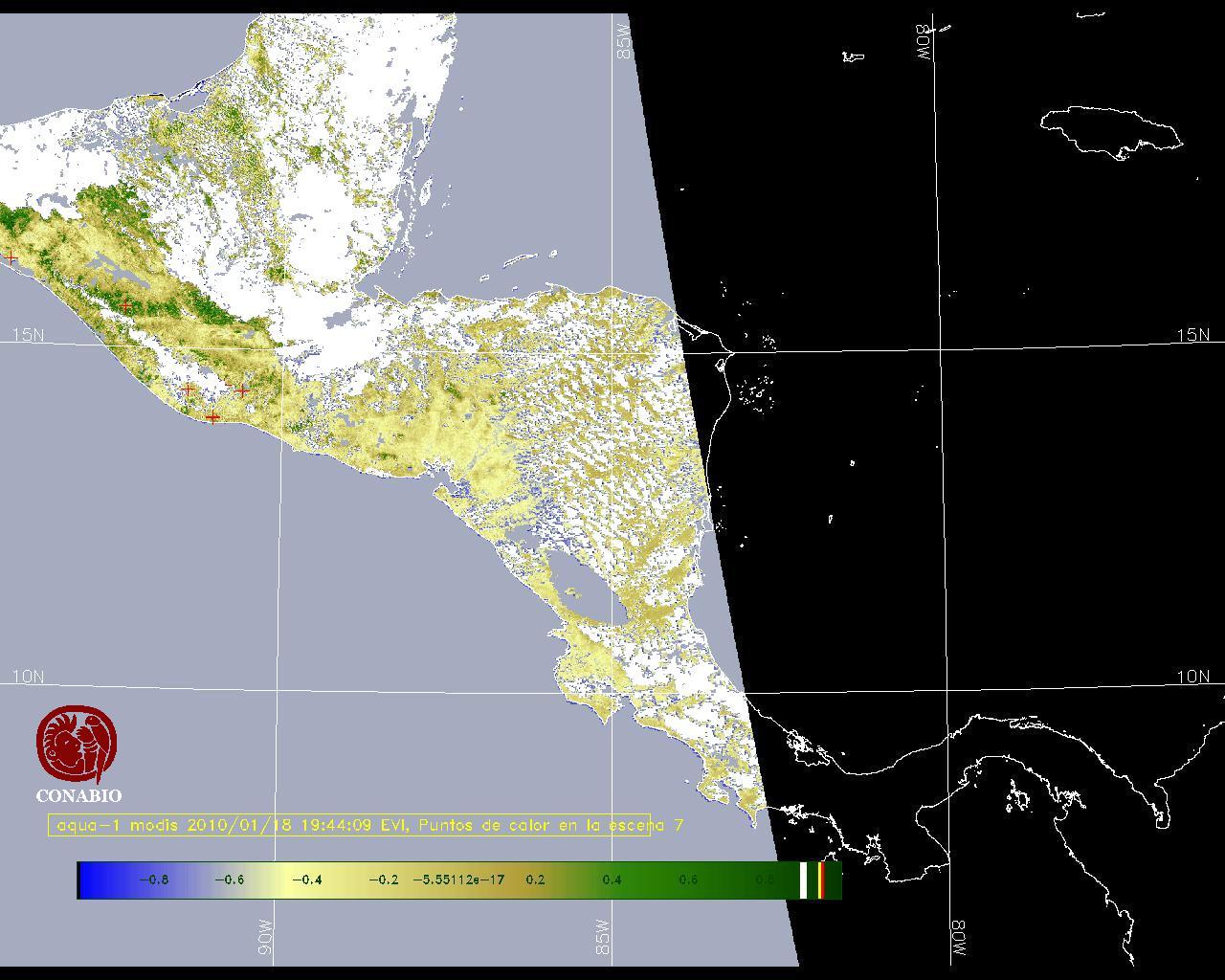This screenshot has height=980, width=1225.
Task: Select the 15N latitude label on the left
Action: [x=28, y=335]
